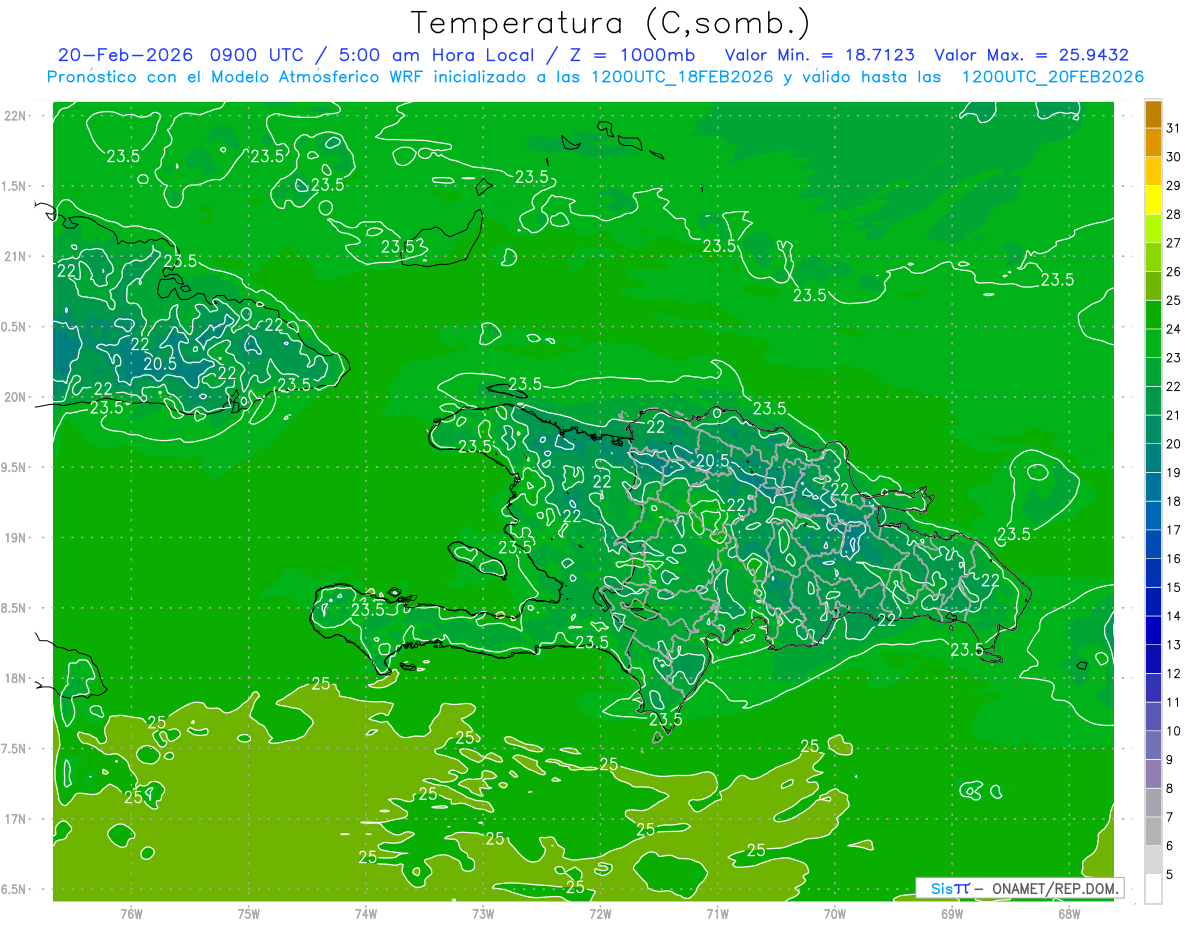This screenshot has height=927, width=1200.
Task: Click the '31' label on the legend scale
Action: click(1174, 128)
